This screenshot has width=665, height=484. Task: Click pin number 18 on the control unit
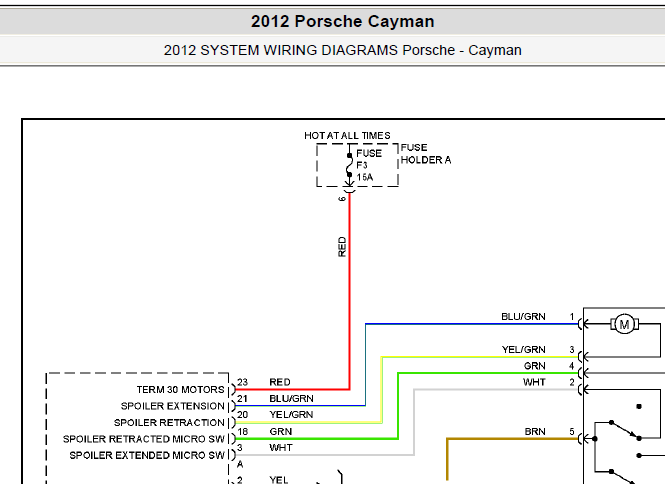242,431
